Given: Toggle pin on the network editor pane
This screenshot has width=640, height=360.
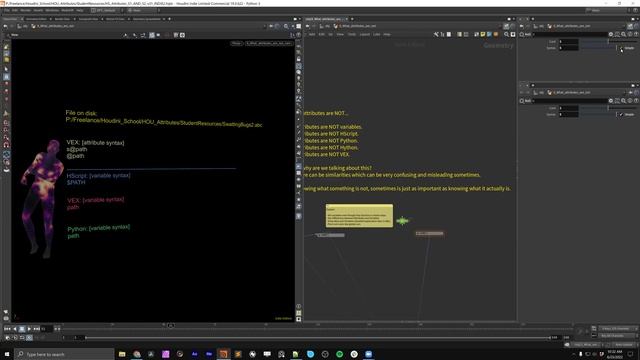Looking at the screenshot, I should pyautogui.click(x=506, y=26).
